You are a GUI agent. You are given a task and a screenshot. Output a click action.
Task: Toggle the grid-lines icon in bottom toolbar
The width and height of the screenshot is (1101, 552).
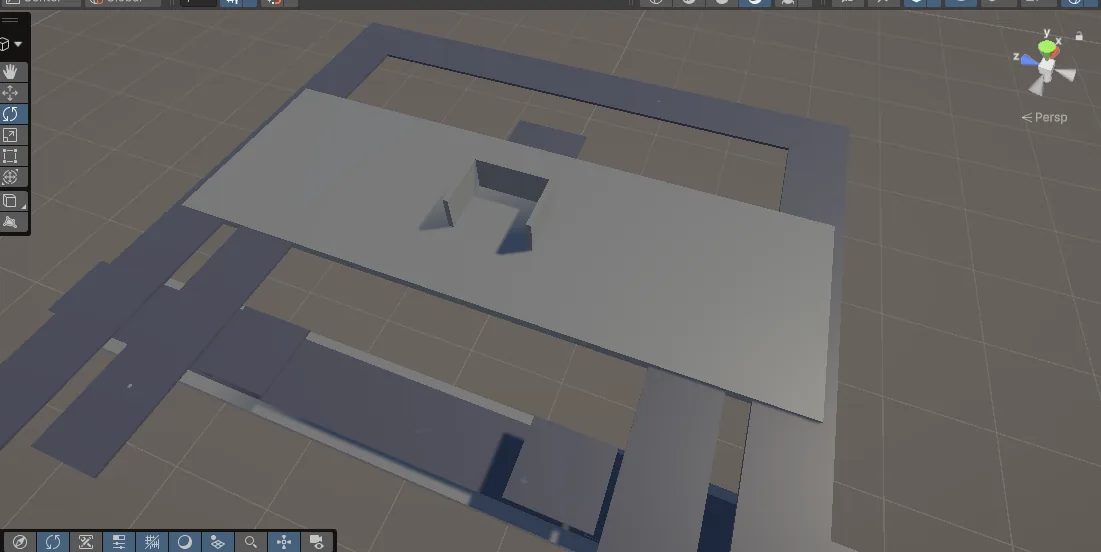pyautogui.click(x=152, y=542)
